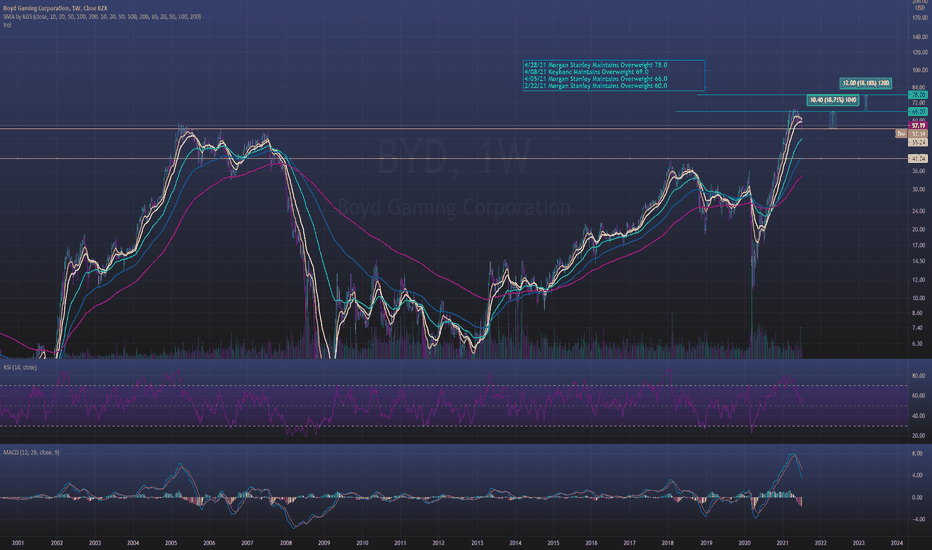The image size is (932, 550).
Task: Click the 2008 label on time axis
Action: pos(286,543)
